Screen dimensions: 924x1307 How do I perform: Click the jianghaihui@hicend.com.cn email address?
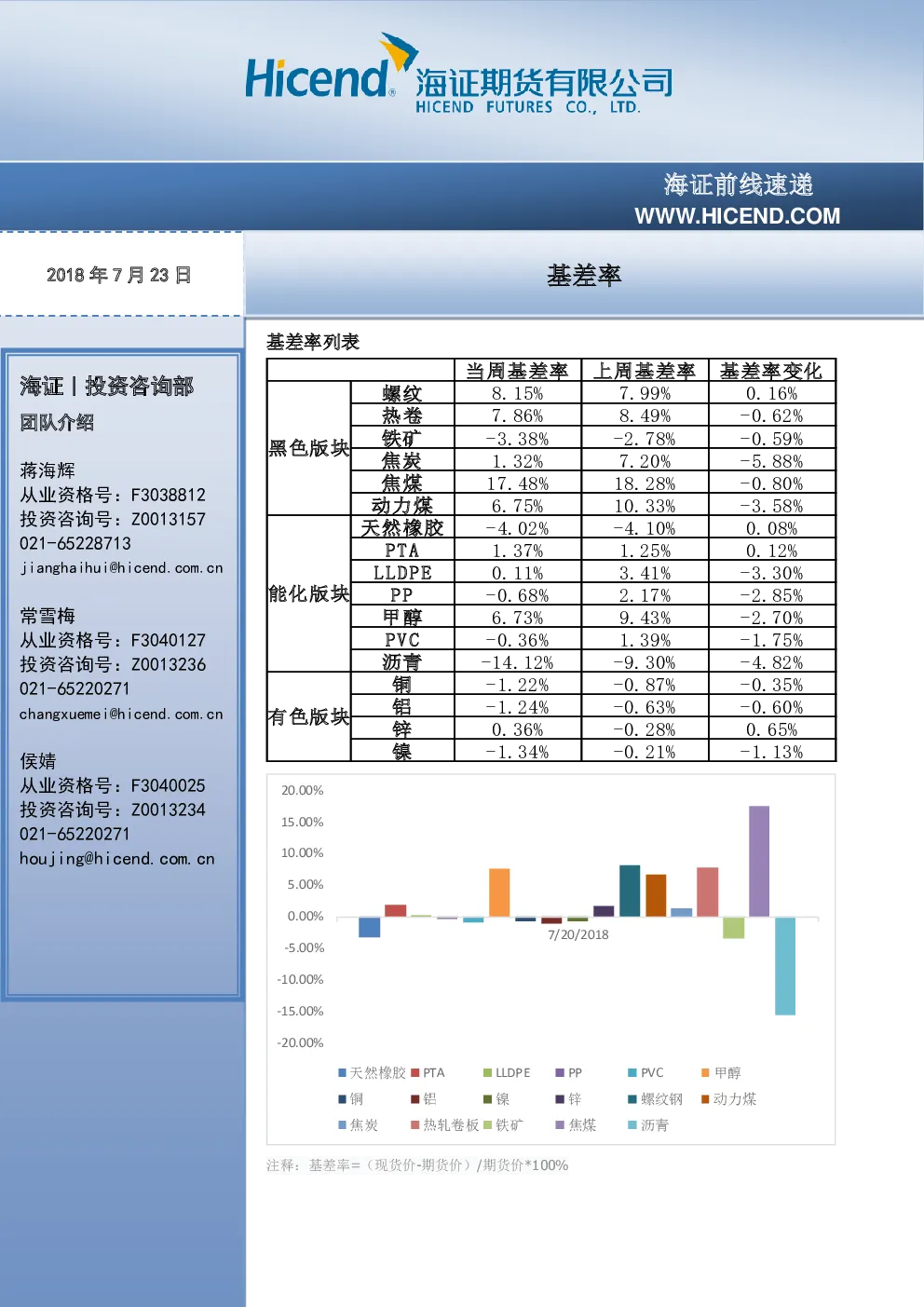[121, 567]
